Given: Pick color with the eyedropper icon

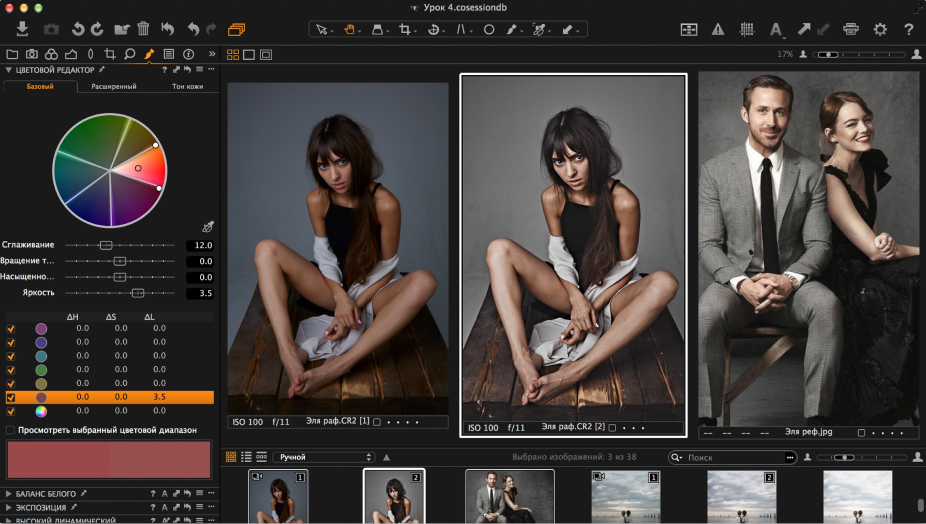Looking at the screenshot, I should click(x=207, y=227).
